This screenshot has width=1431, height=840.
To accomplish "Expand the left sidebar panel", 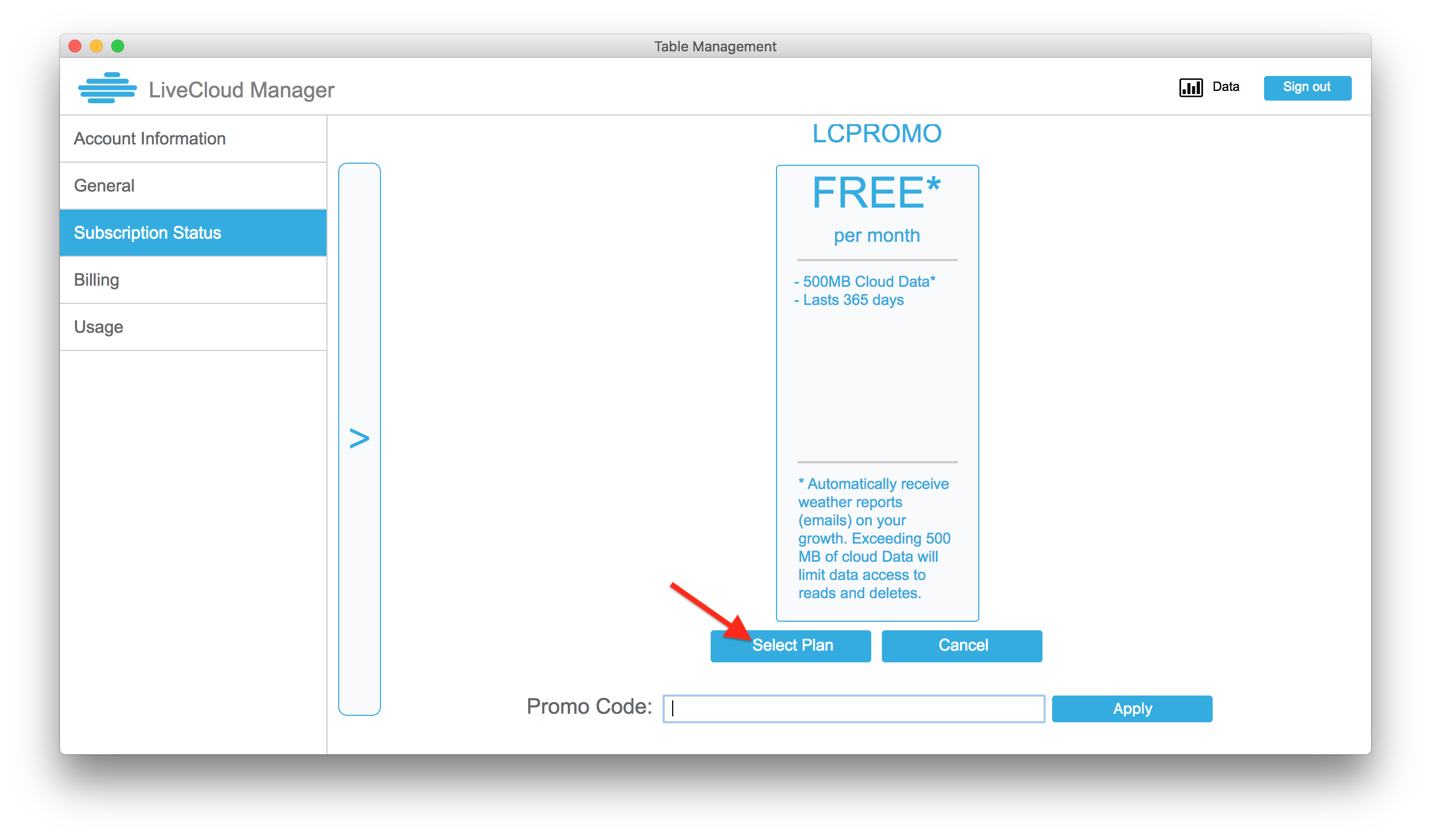I will tap(358, 436).
